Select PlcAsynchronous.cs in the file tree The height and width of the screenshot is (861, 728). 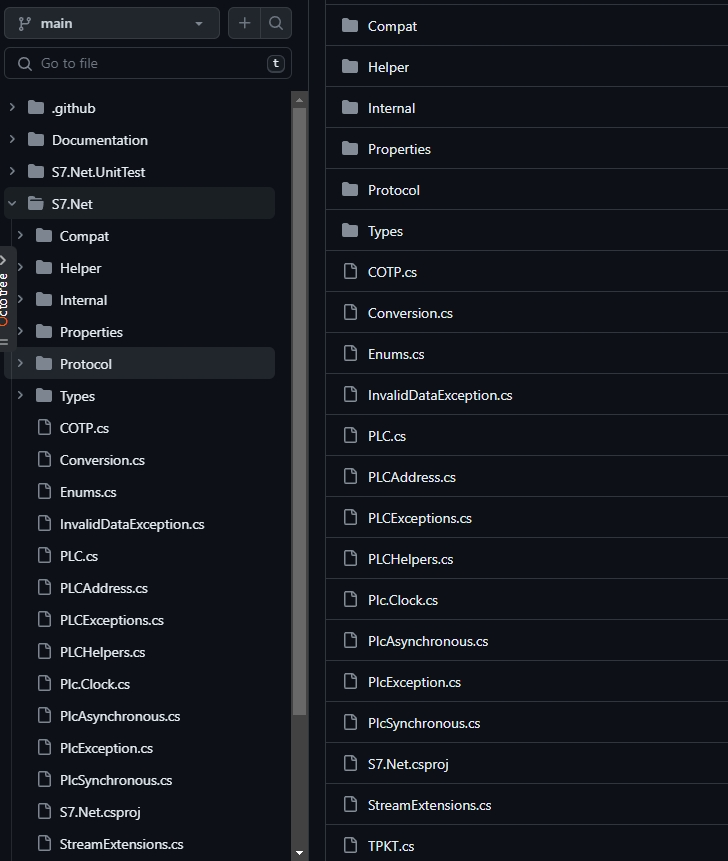point(120,716)
